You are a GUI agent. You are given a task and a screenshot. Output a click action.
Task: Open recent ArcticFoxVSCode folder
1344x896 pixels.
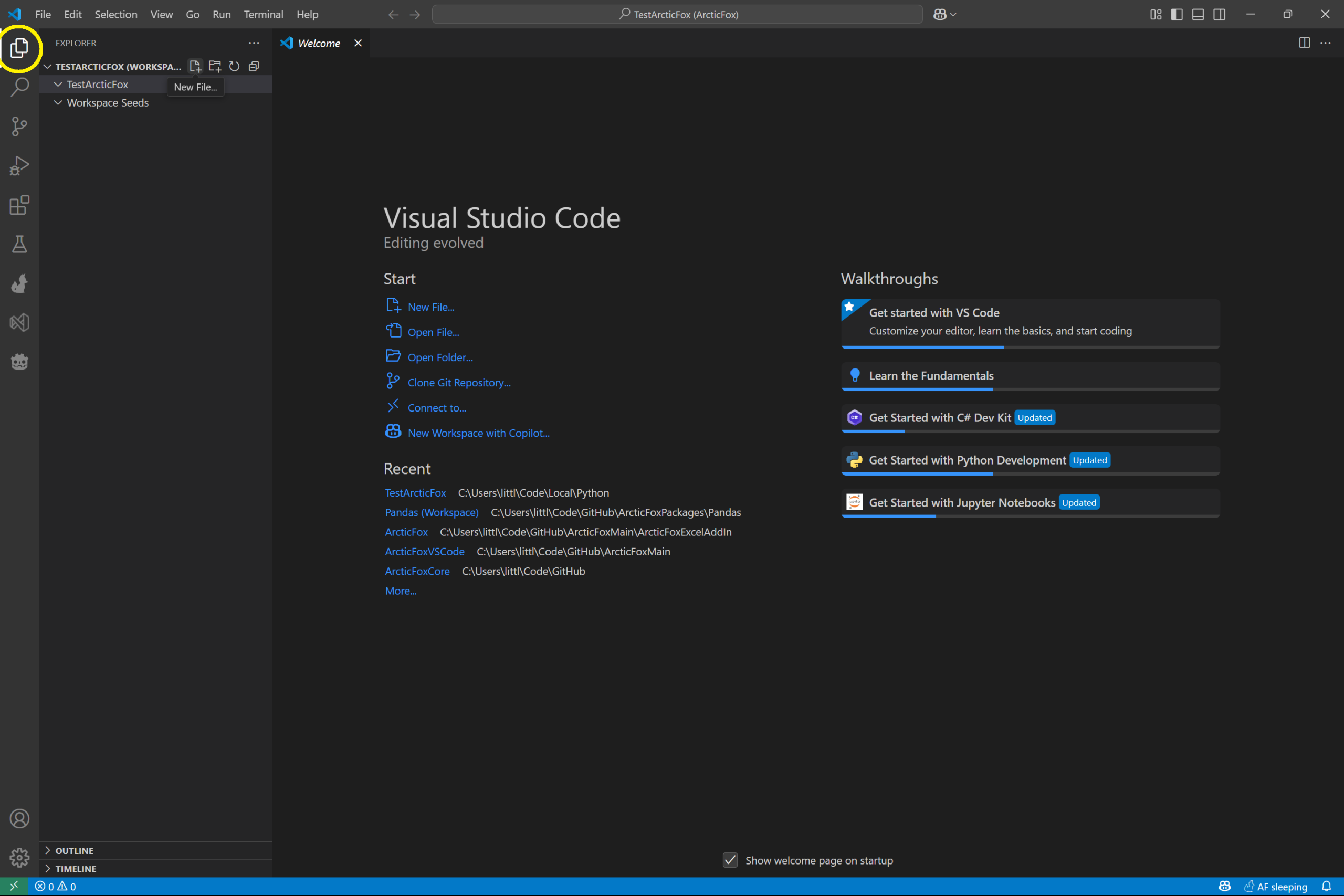pyautogui.click(x=425, y=552)
